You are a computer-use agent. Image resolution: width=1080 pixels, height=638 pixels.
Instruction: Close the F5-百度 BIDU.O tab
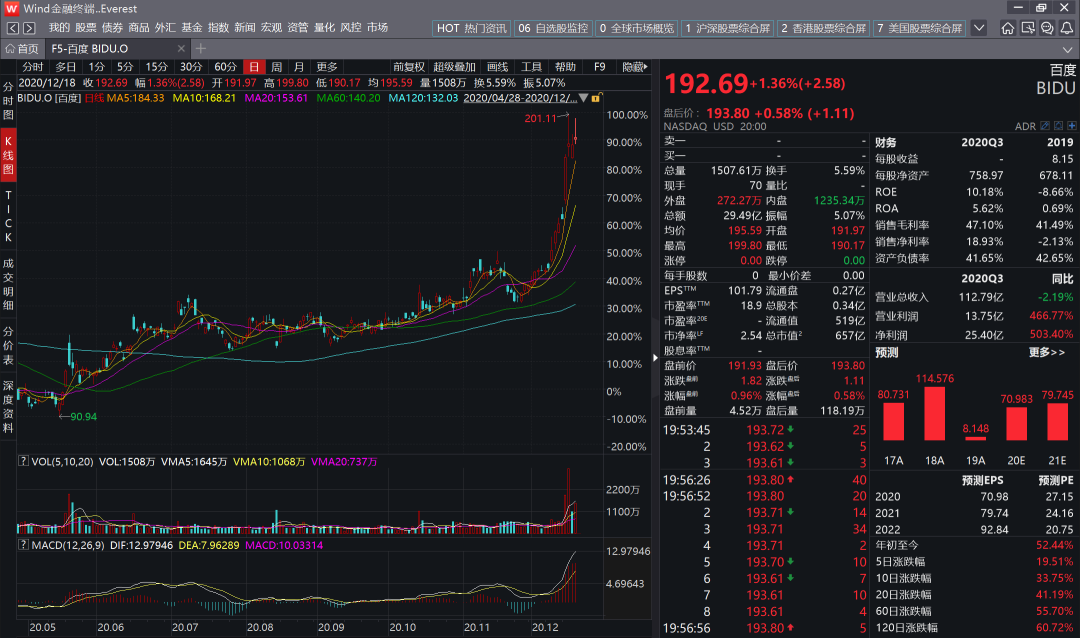point(181,48)
